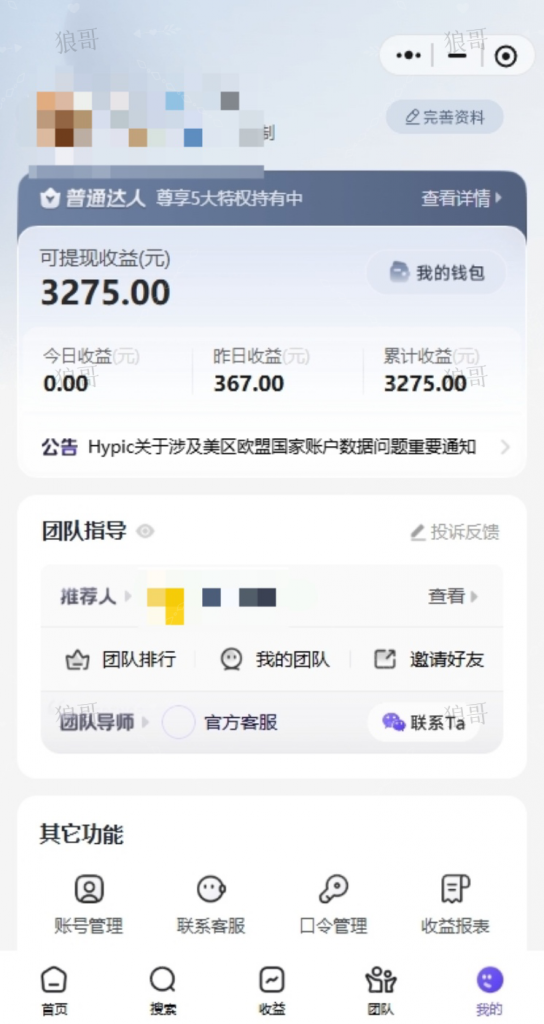The height and width of the screenshot is (1024, 544).
Task: Switch to the 首页 bottom tab
Action: [54, 991]
